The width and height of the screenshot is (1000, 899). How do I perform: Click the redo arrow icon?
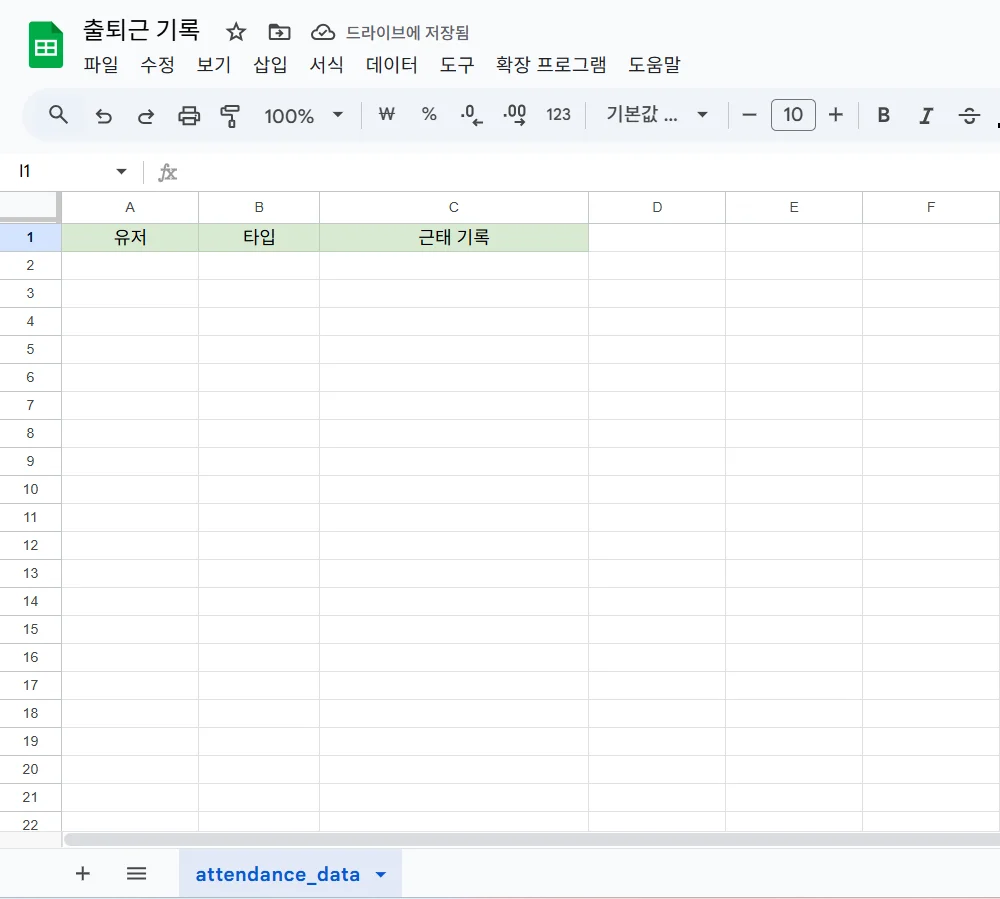(x=146, y=116)
